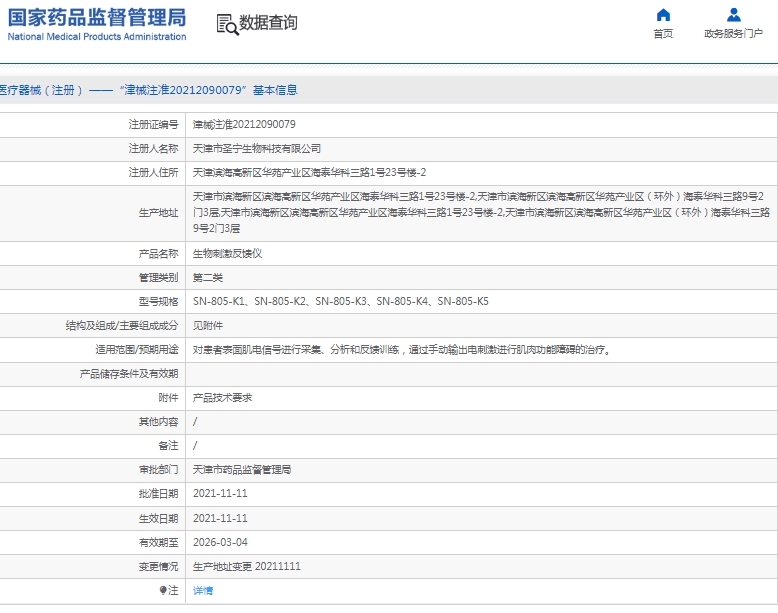778x613 pixels.
Task: Click the home icon labeled 首页
Action: (663, 15)
